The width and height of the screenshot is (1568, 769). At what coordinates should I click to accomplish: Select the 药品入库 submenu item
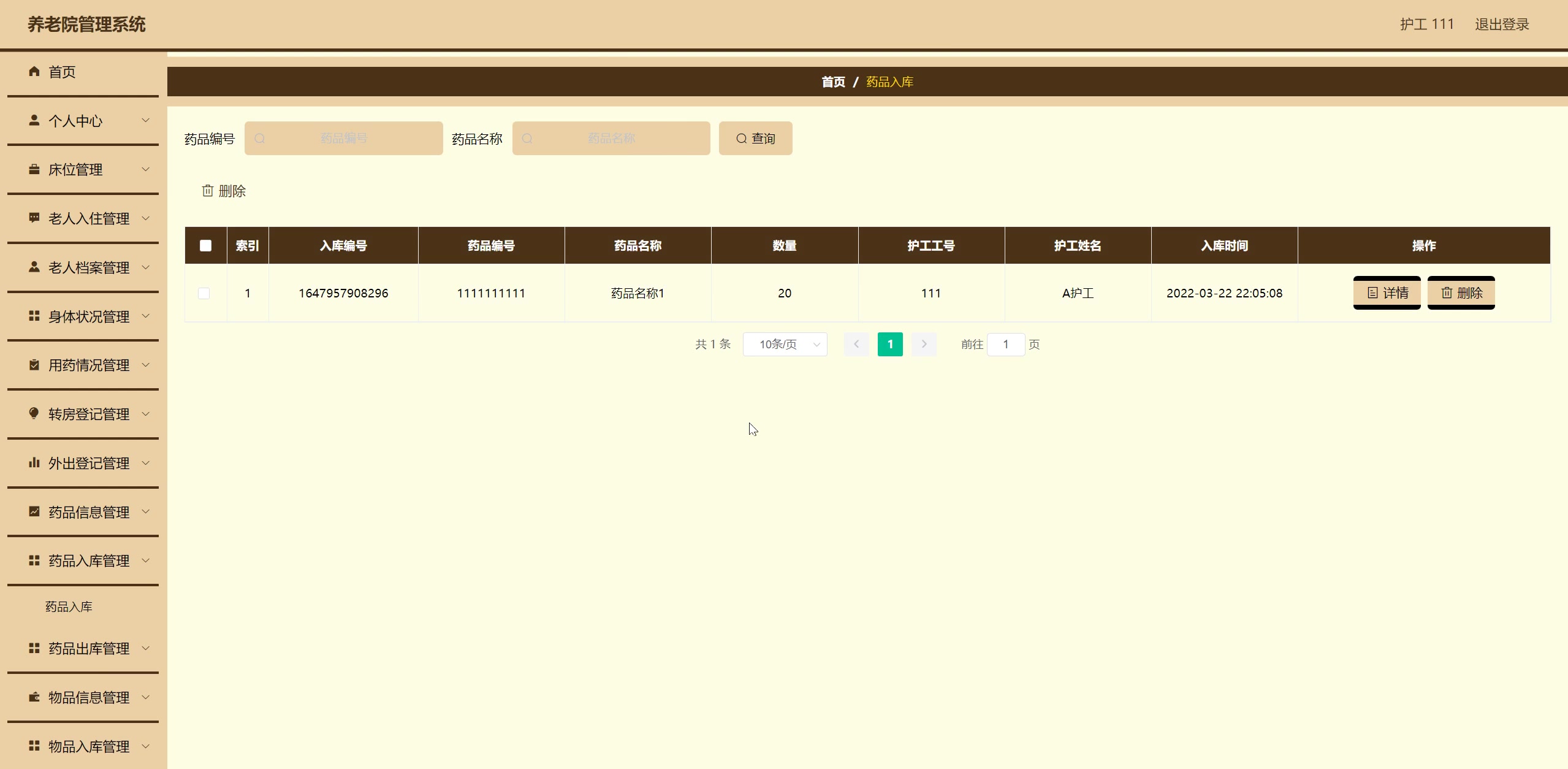click(x=69, y=606)
